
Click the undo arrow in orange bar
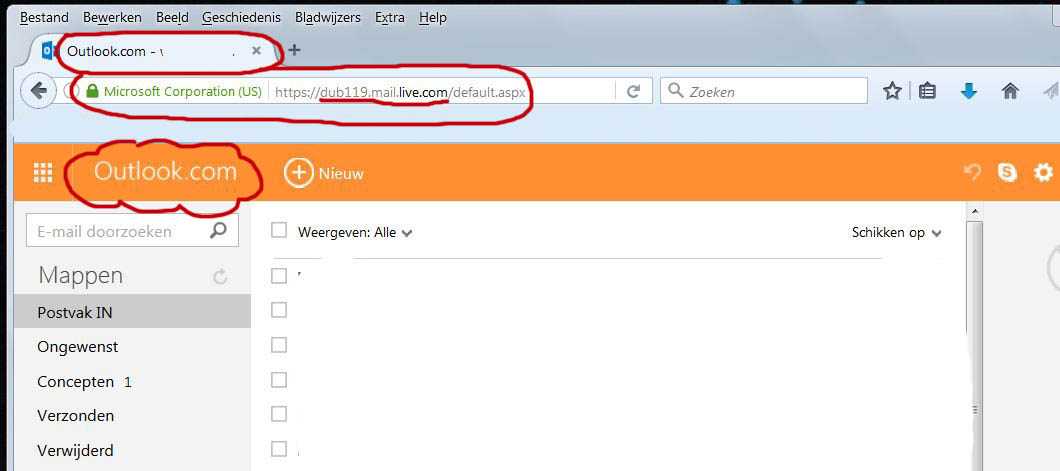pyautogui.click(x=972, y=173)
